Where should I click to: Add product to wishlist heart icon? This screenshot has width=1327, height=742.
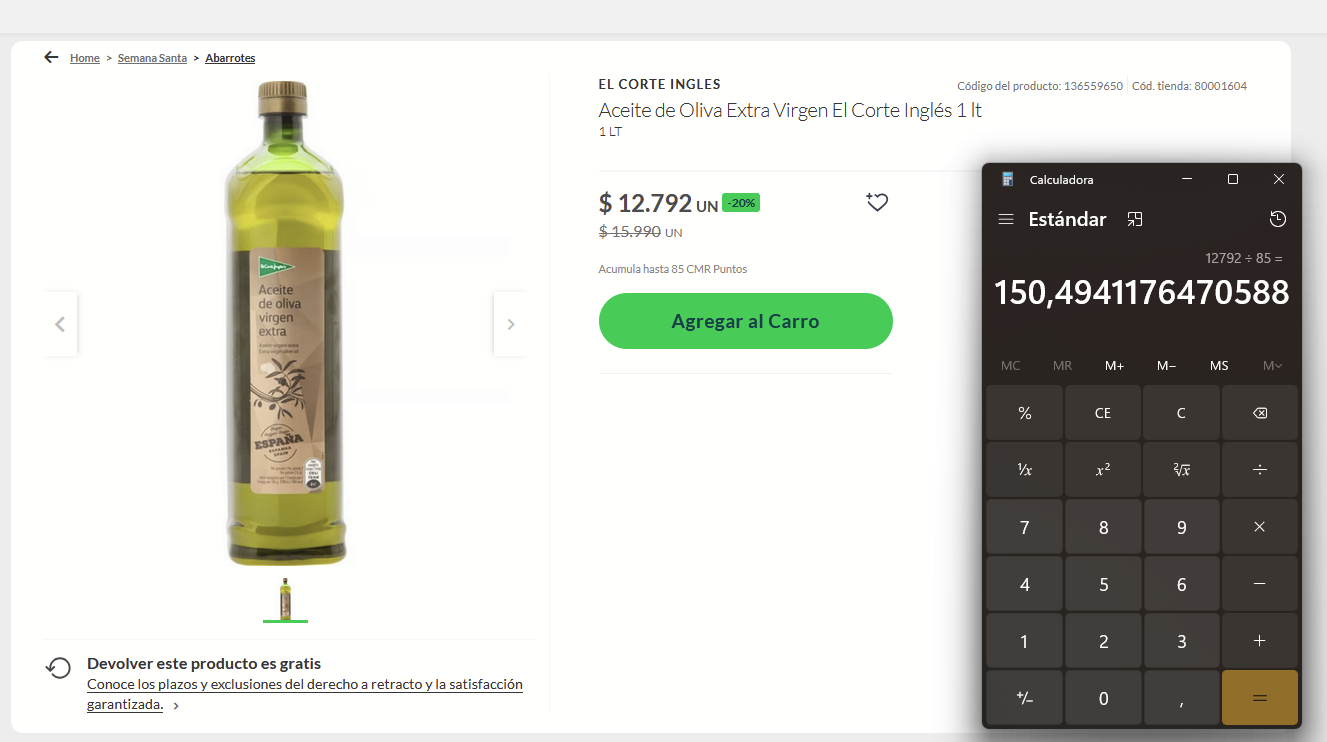click(x=877, y=203)
